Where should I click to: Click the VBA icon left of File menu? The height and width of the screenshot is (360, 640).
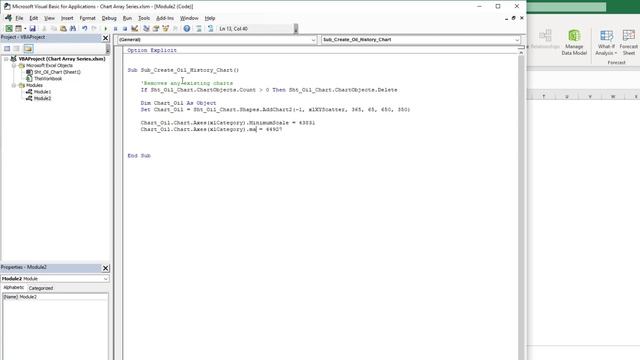click(x=8, y=18)
